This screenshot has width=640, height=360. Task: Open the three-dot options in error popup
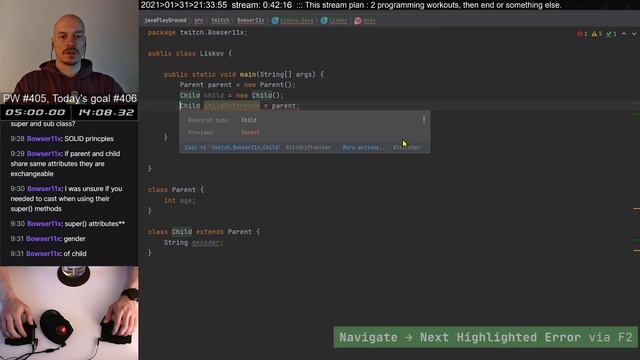[x=424, y=119]
